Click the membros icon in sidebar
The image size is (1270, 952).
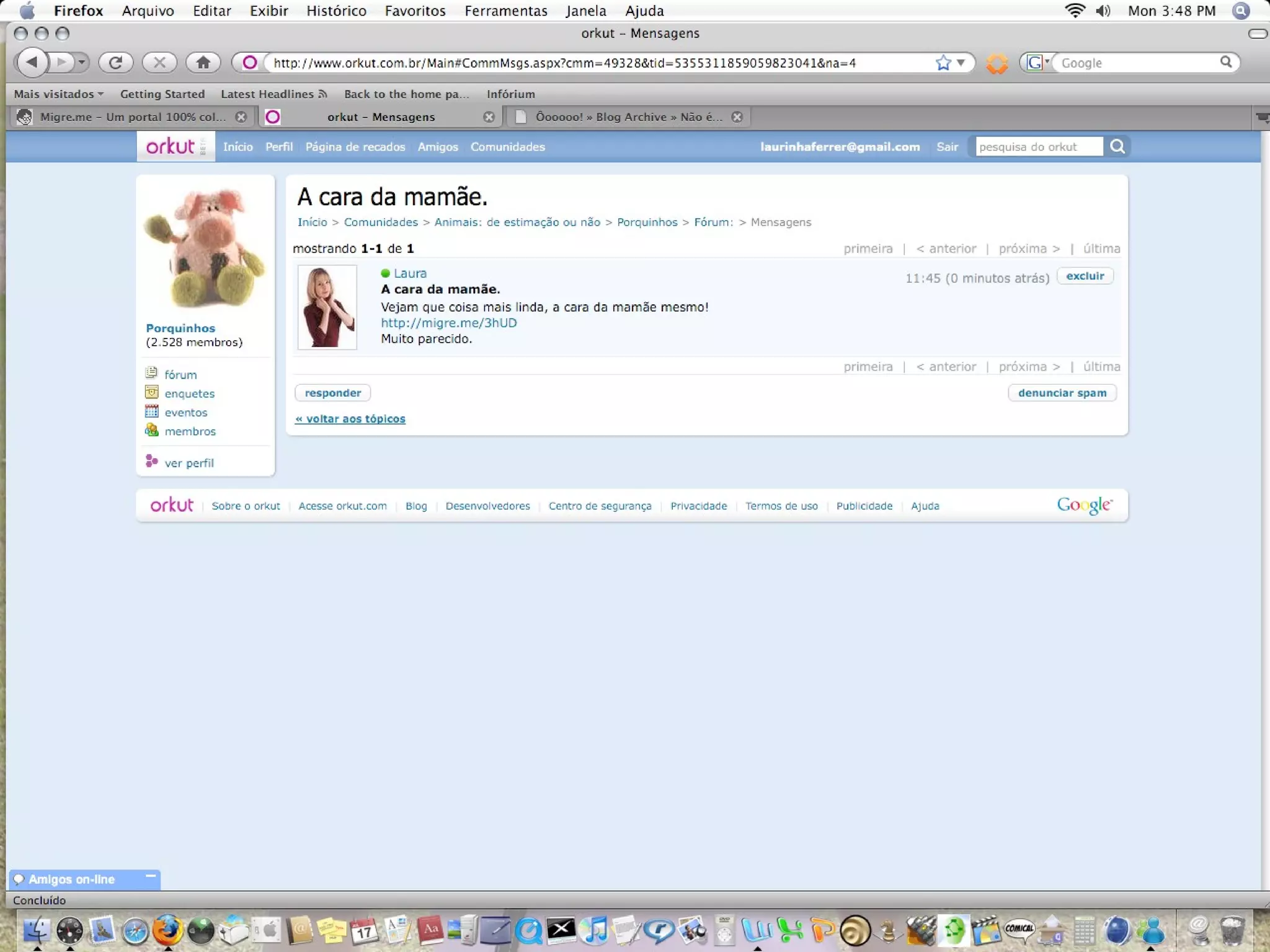(151, 430)
